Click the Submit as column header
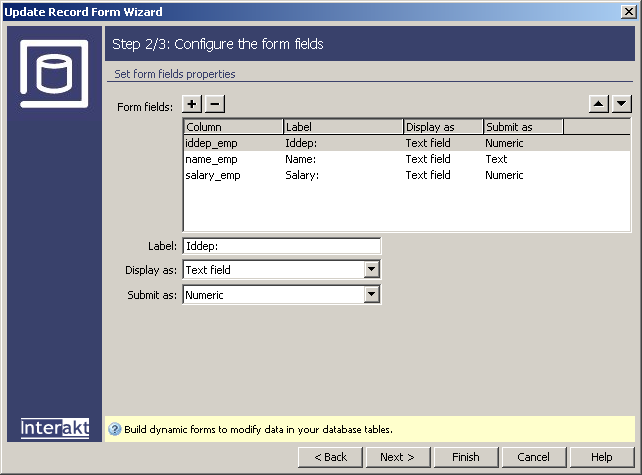The image size is (642, 475). [523, 127]
